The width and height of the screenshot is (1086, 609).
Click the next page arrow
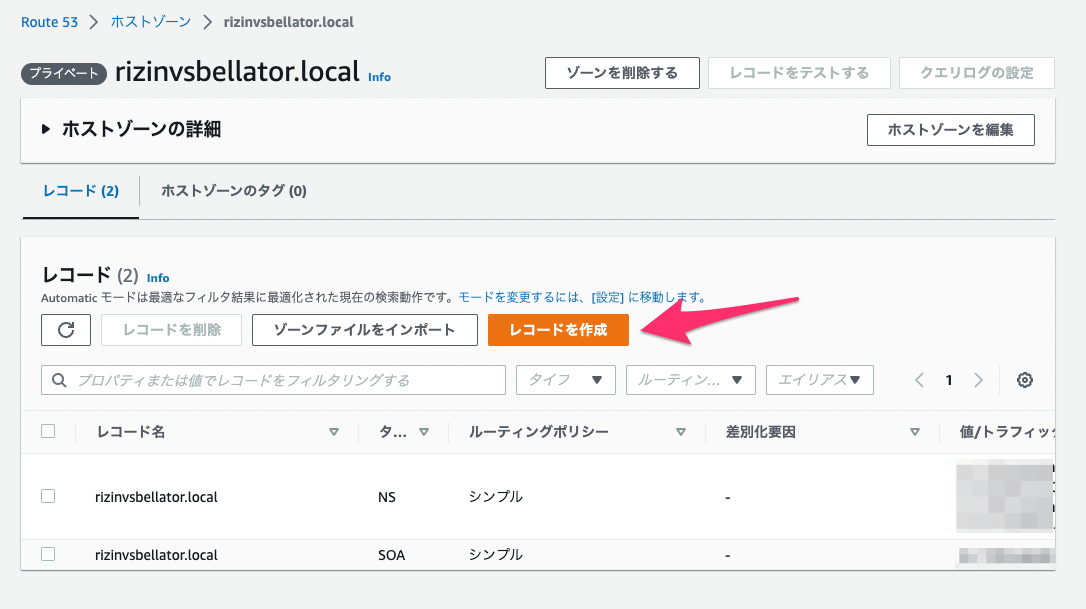tap(978, 380)
